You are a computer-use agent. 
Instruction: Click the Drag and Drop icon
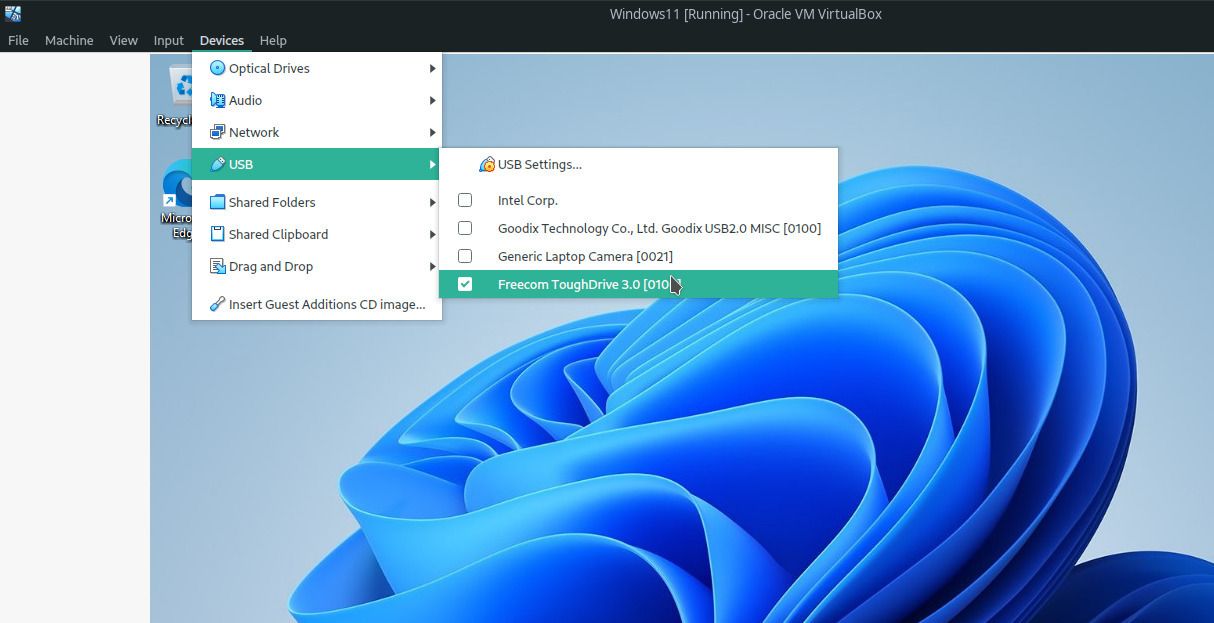click(x=217, y=266)
